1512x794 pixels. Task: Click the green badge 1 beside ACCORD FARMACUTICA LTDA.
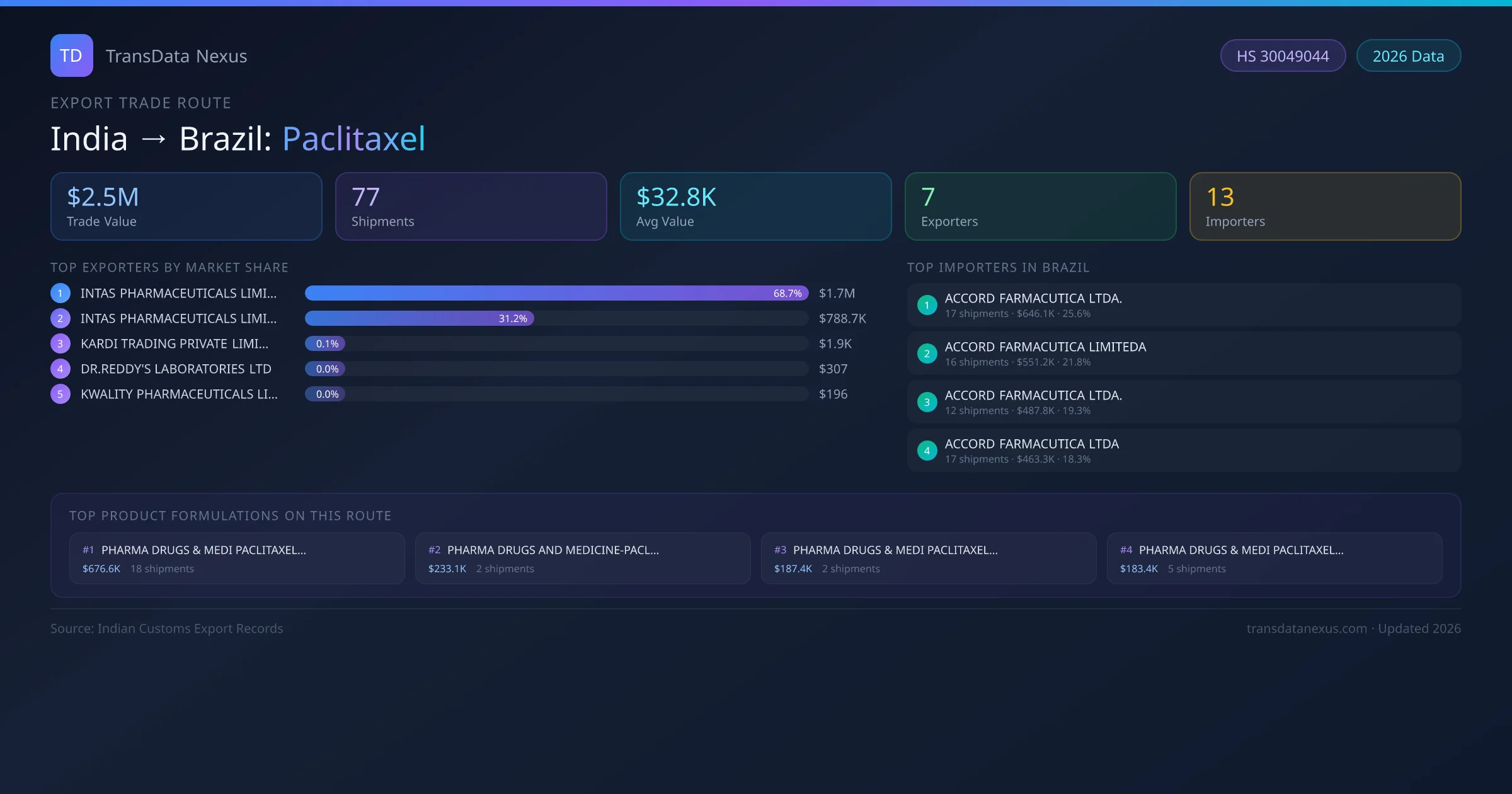tap(927, 304)
